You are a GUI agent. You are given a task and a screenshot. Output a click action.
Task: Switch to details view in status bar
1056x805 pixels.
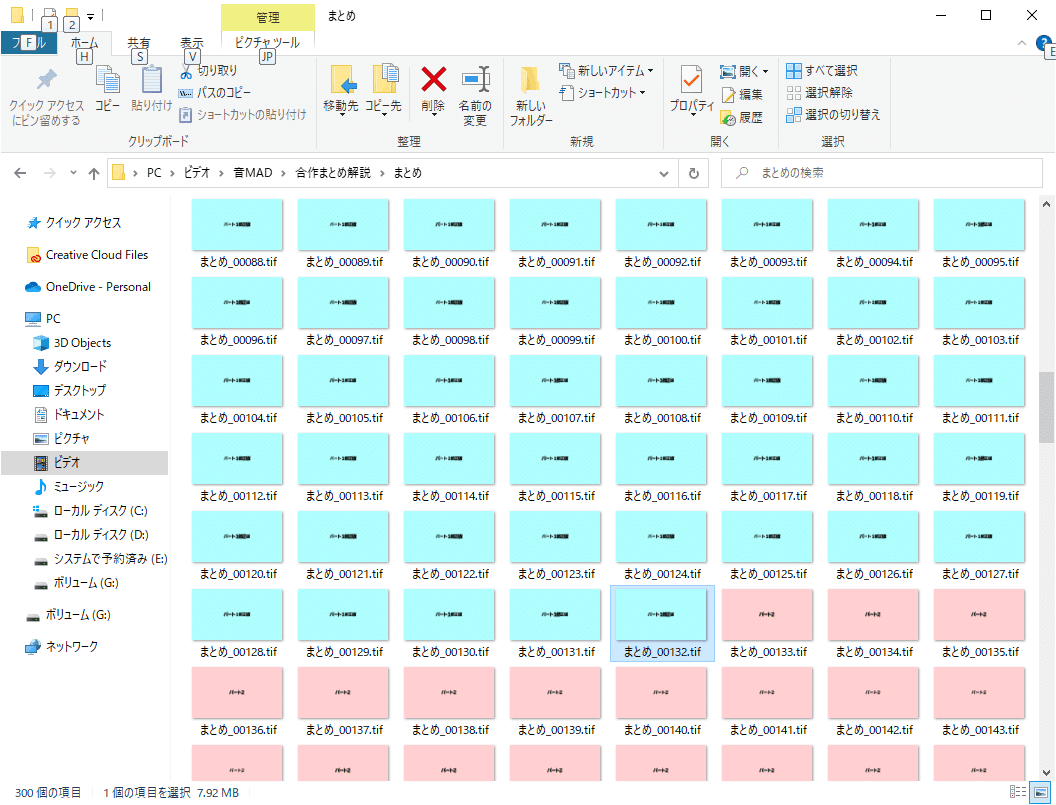[x=1018, y=792]
